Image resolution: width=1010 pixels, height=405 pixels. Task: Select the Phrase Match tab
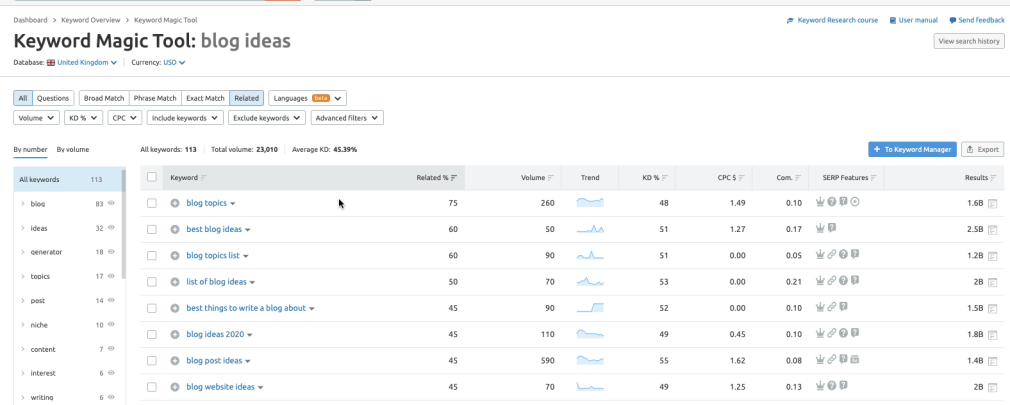155,98
